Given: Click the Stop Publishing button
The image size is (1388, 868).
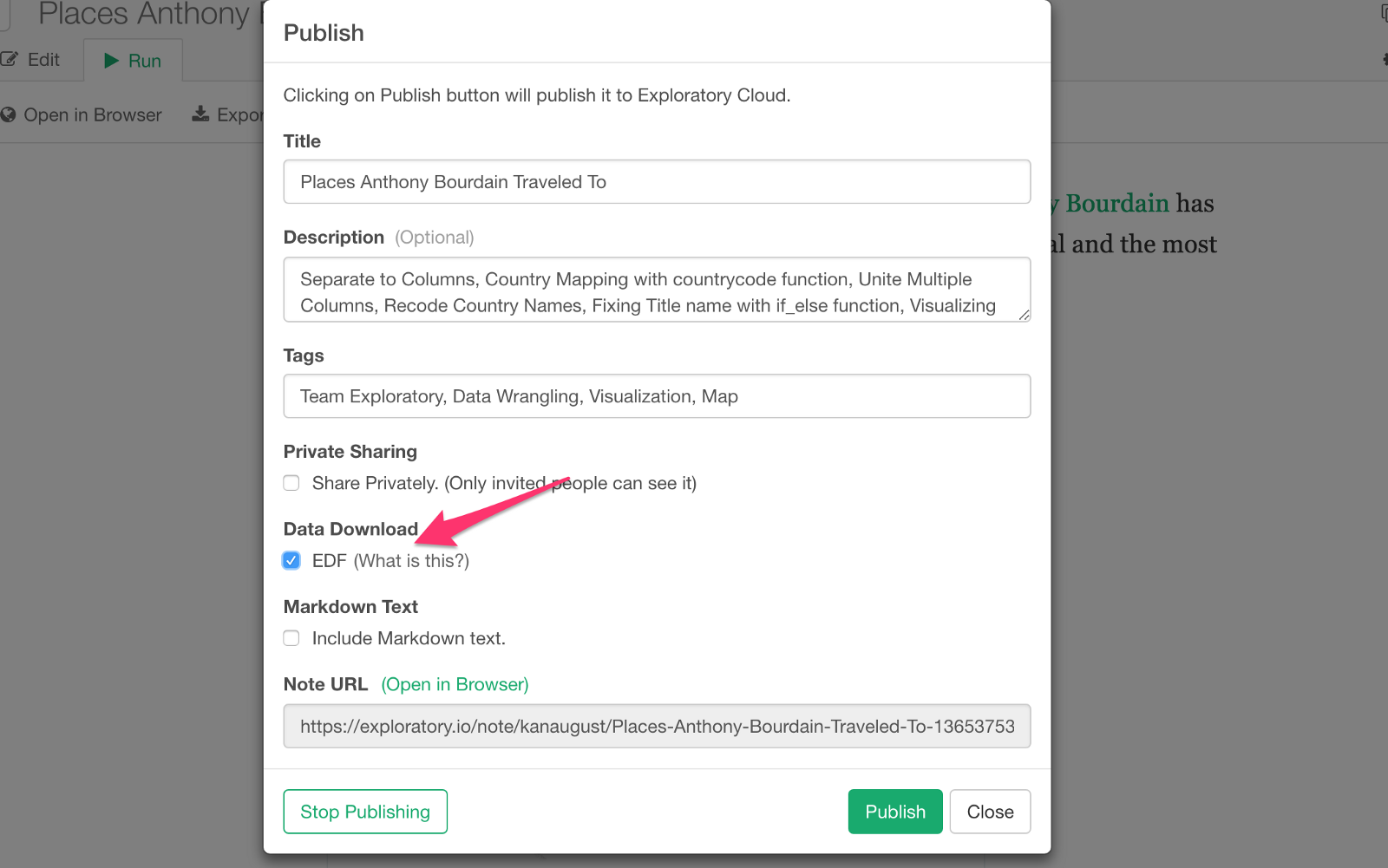Looking at the screenshot, I should pyautogui.click(x=365, y=812).
